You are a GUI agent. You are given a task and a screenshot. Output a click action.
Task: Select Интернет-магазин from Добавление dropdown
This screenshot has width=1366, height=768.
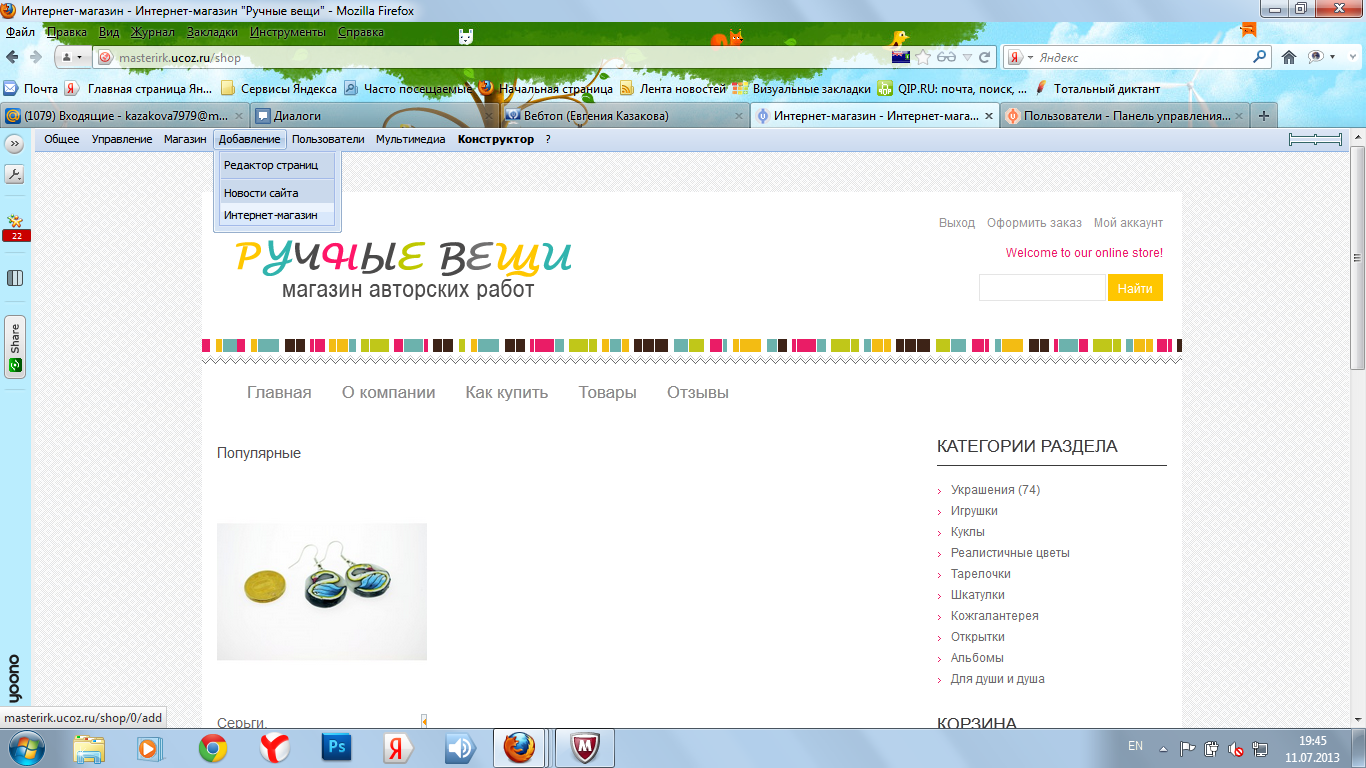pos(277,215)
